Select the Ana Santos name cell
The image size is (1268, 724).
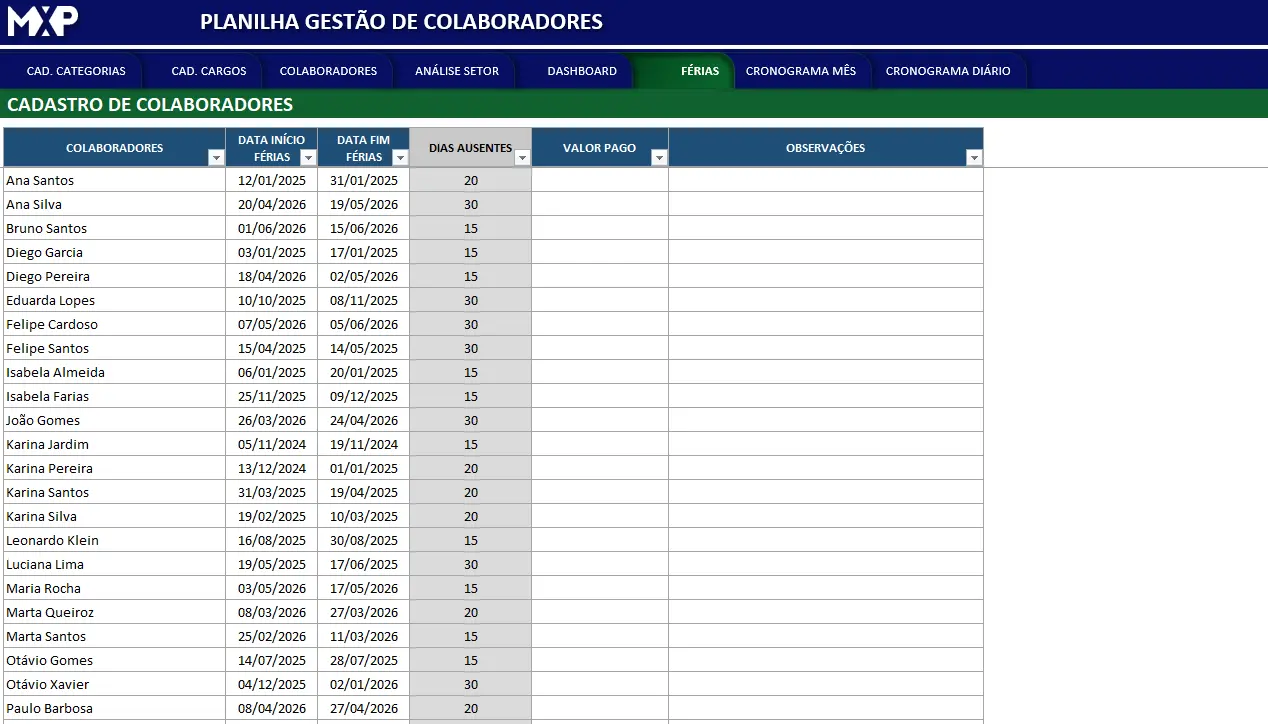(x=114, y=180)
